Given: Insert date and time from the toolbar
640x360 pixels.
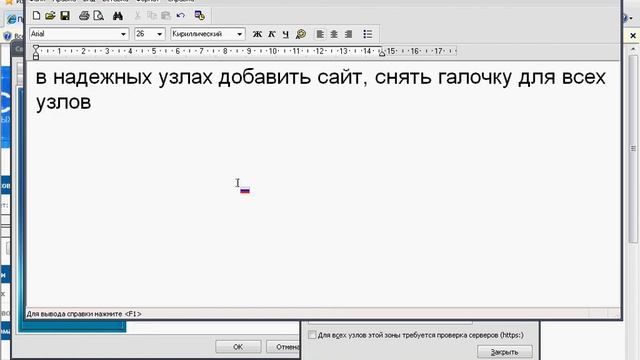Looking at the screenshot, I should [200, 16].
